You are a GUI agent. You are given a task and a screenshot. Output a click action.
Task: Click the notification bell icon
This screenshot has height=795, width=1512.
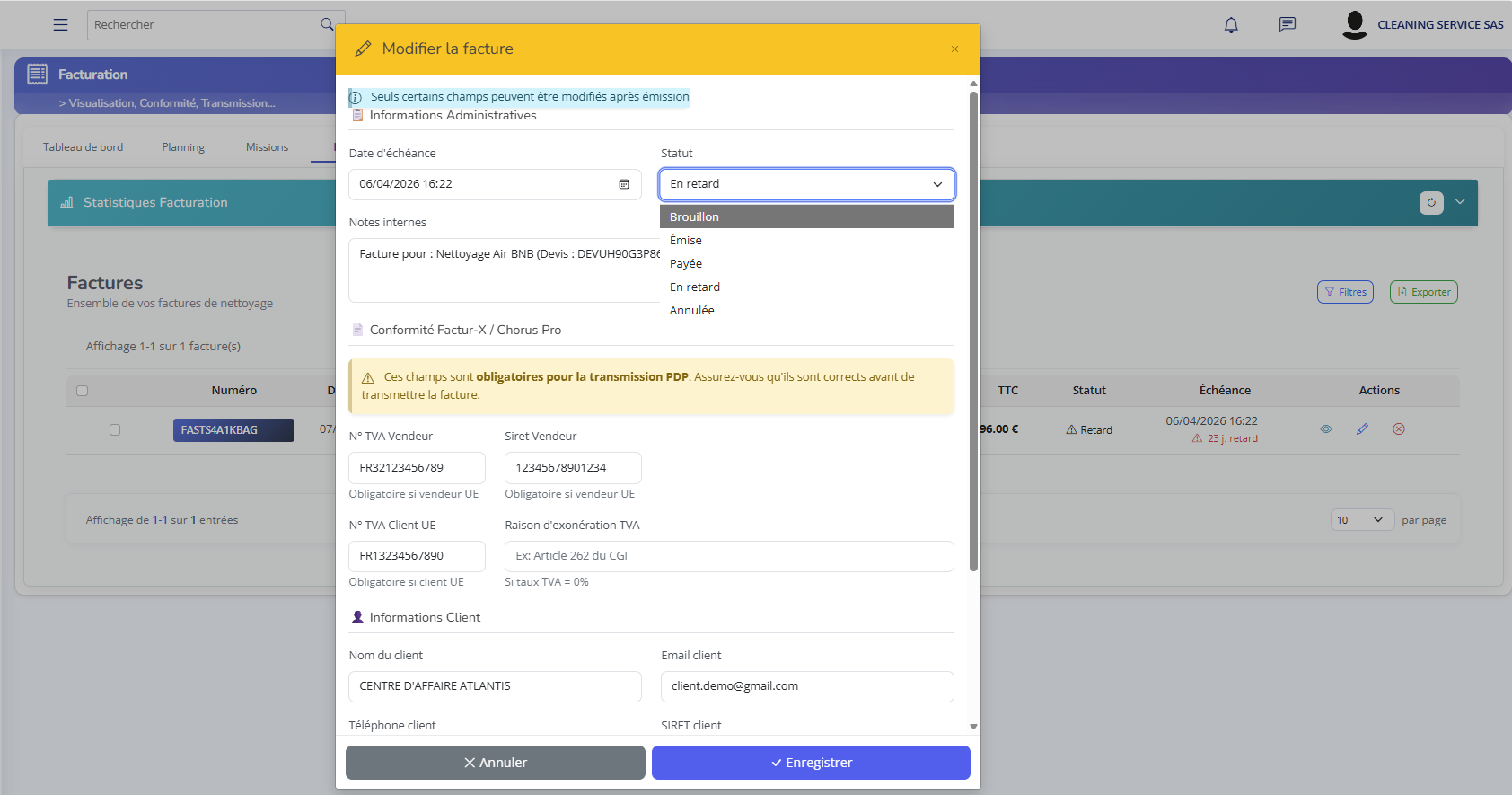[x=1231, y=25]
